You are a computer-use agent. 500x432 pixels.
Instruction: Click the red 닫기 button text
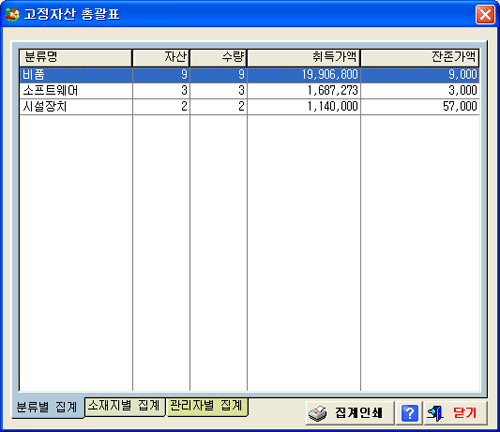tap(465, 413)
